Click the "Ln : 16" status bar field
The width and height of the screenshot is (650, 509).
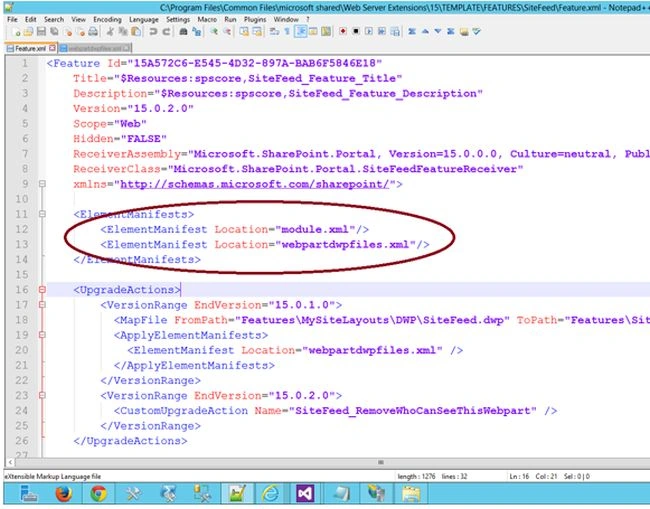[519, 477]
